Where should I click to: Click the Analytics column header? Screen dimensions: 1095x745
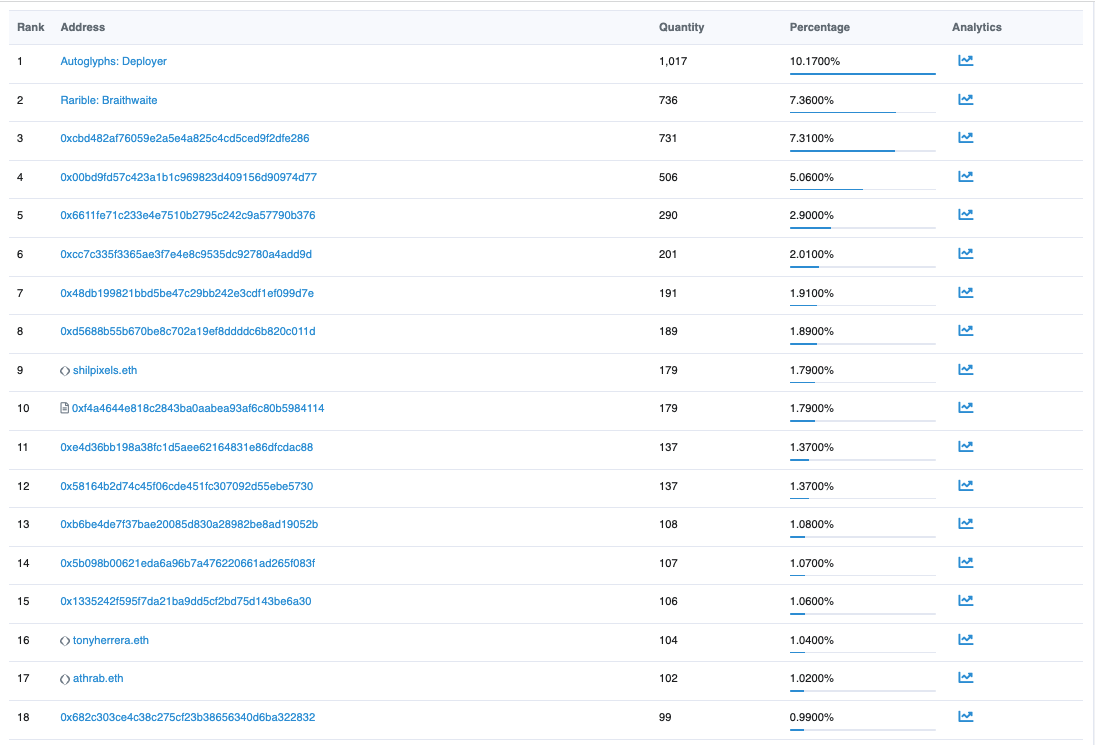(x=976, y=27)
